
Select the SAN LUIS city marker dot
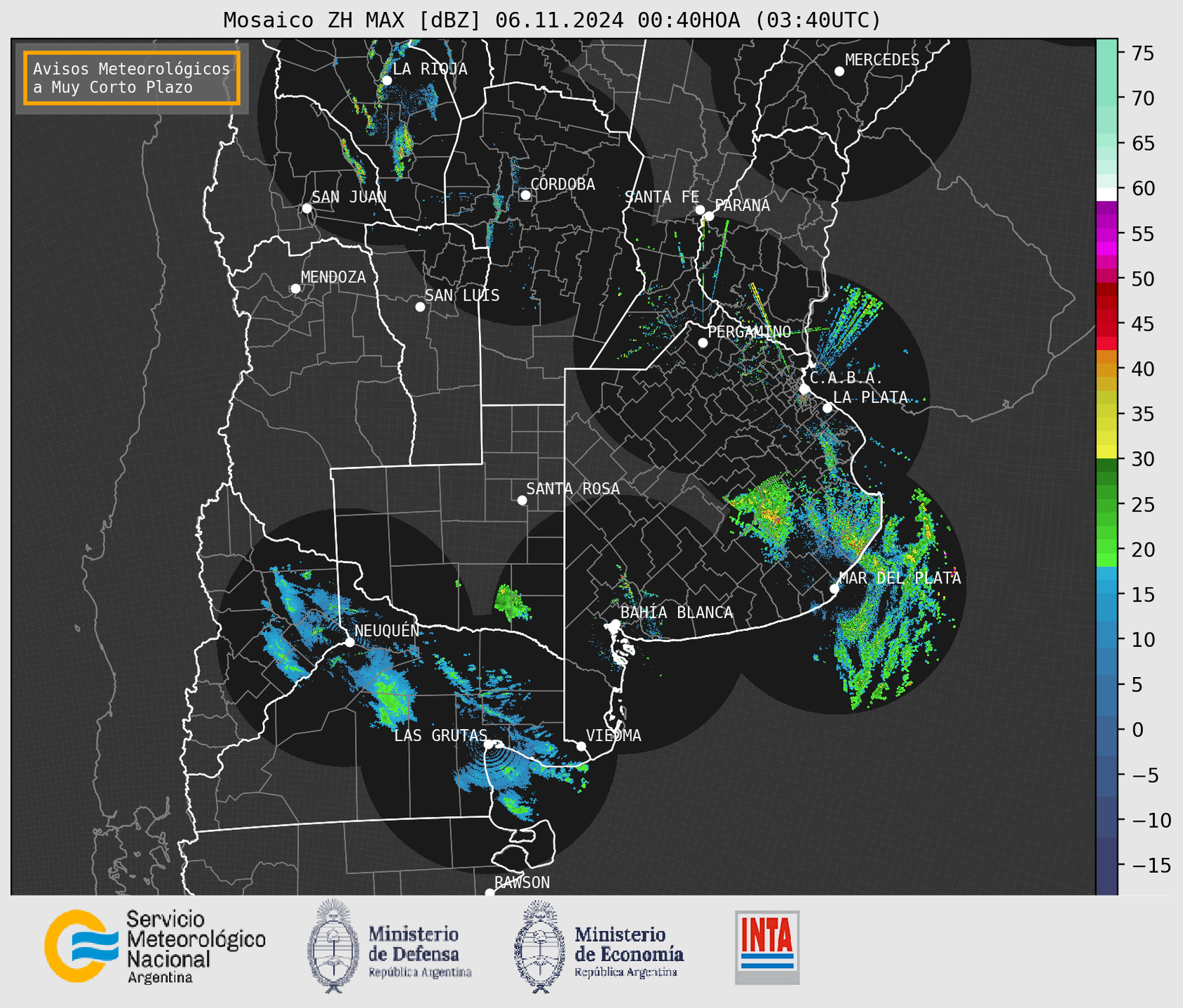tap(420, 307)
